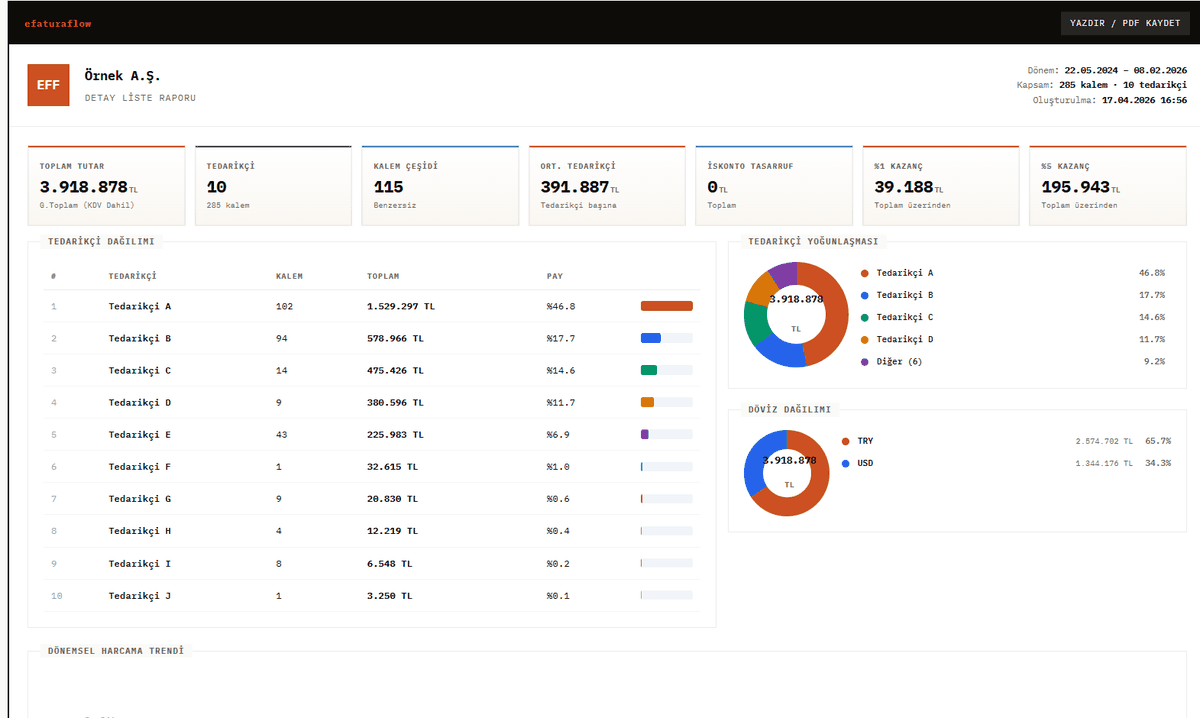Click the %1 KAZANÇ 39.188 card
Screen dimensions: 1200x718
click(x=941, y=186)
